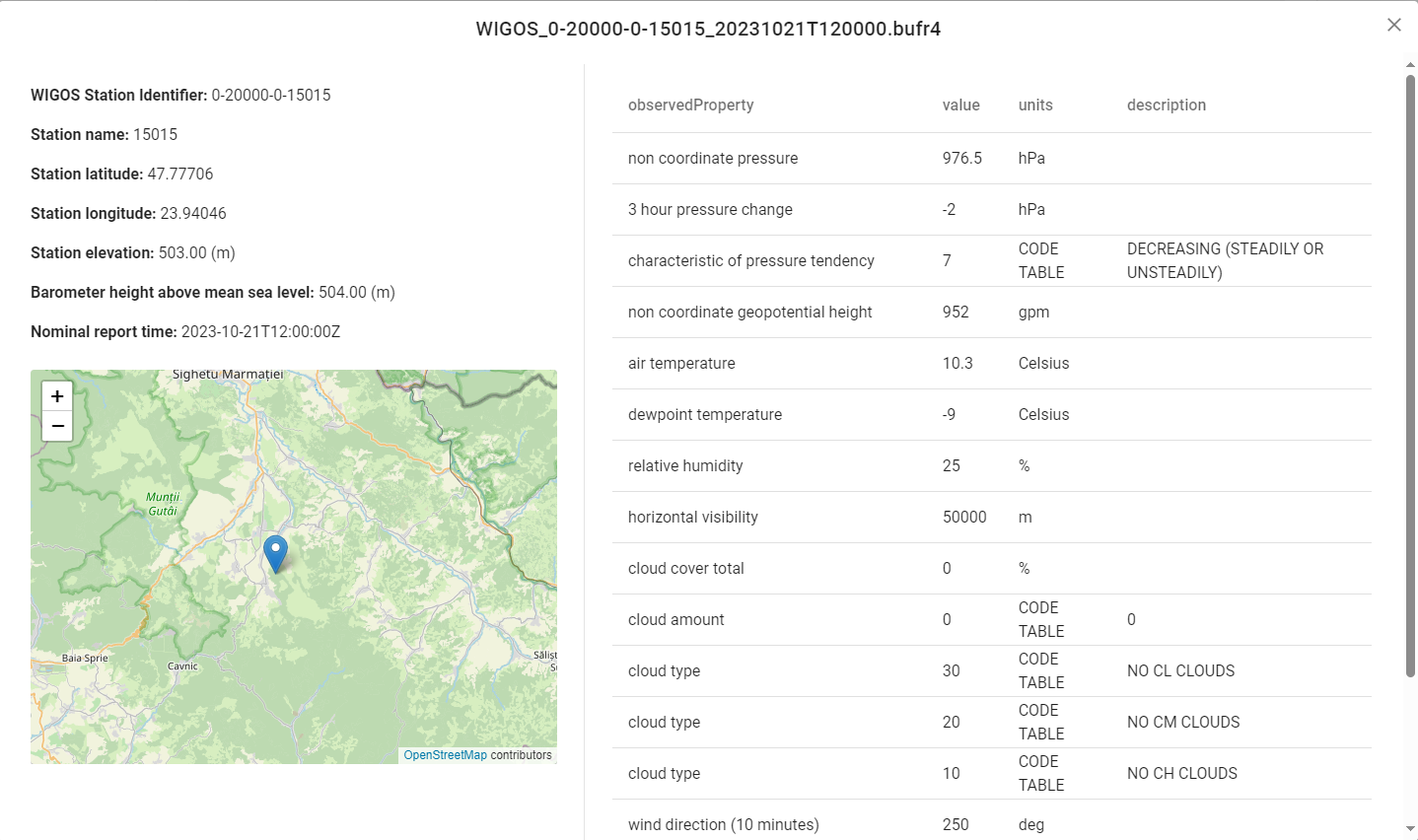Zoom in on the station map
1418x840 pixels.
pos(57,396)
